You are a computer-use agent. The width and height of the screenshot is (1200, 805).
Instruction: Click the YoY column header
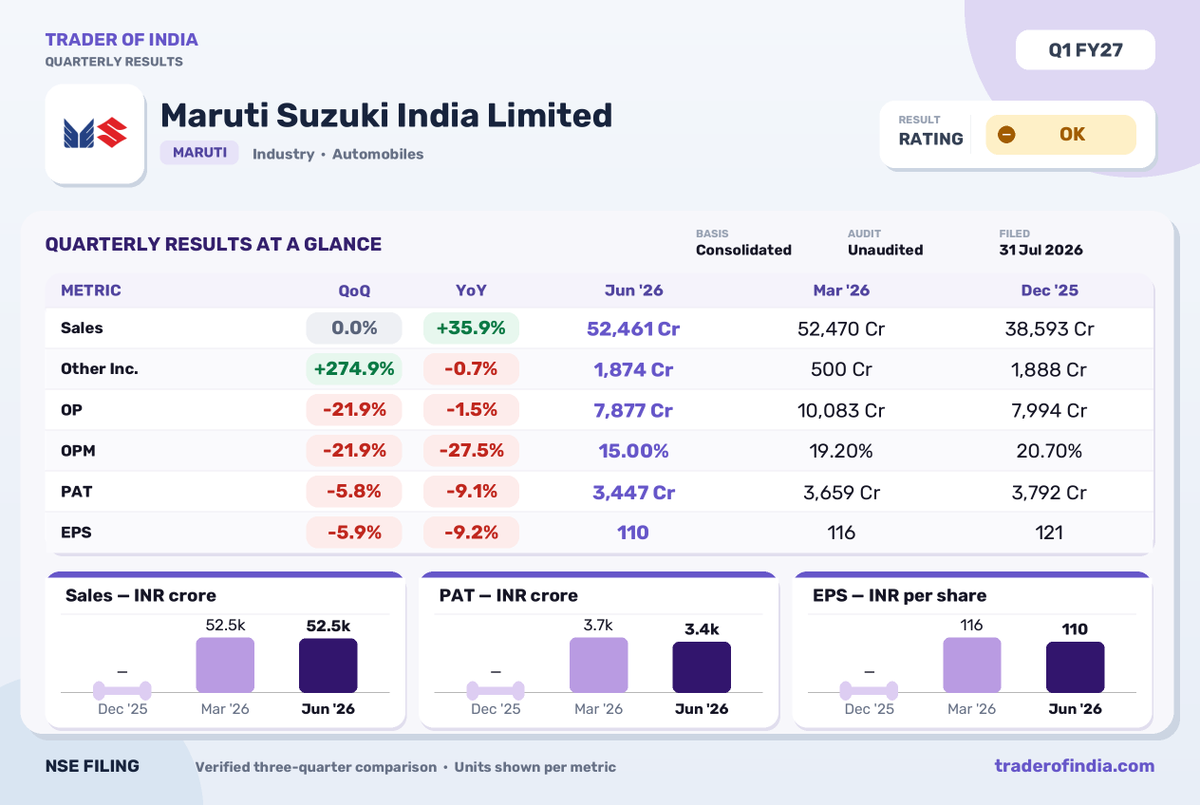pos(471,291)
